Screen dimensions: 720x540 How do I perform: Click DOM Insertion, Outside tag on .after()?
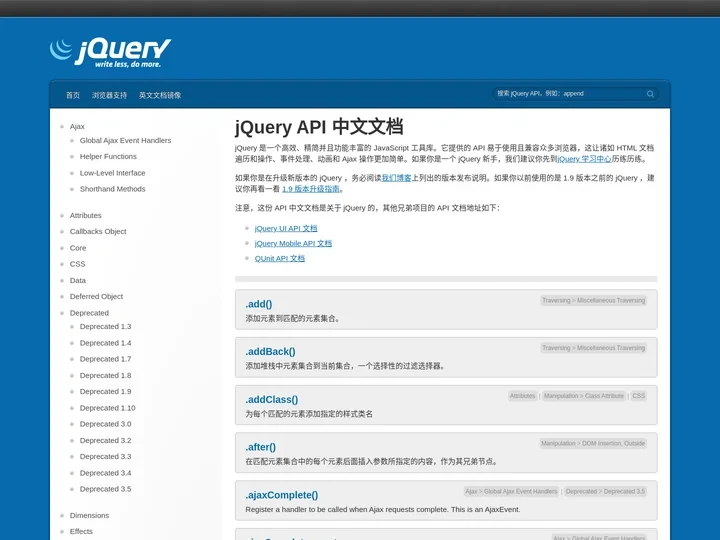[x=613, y=444]
